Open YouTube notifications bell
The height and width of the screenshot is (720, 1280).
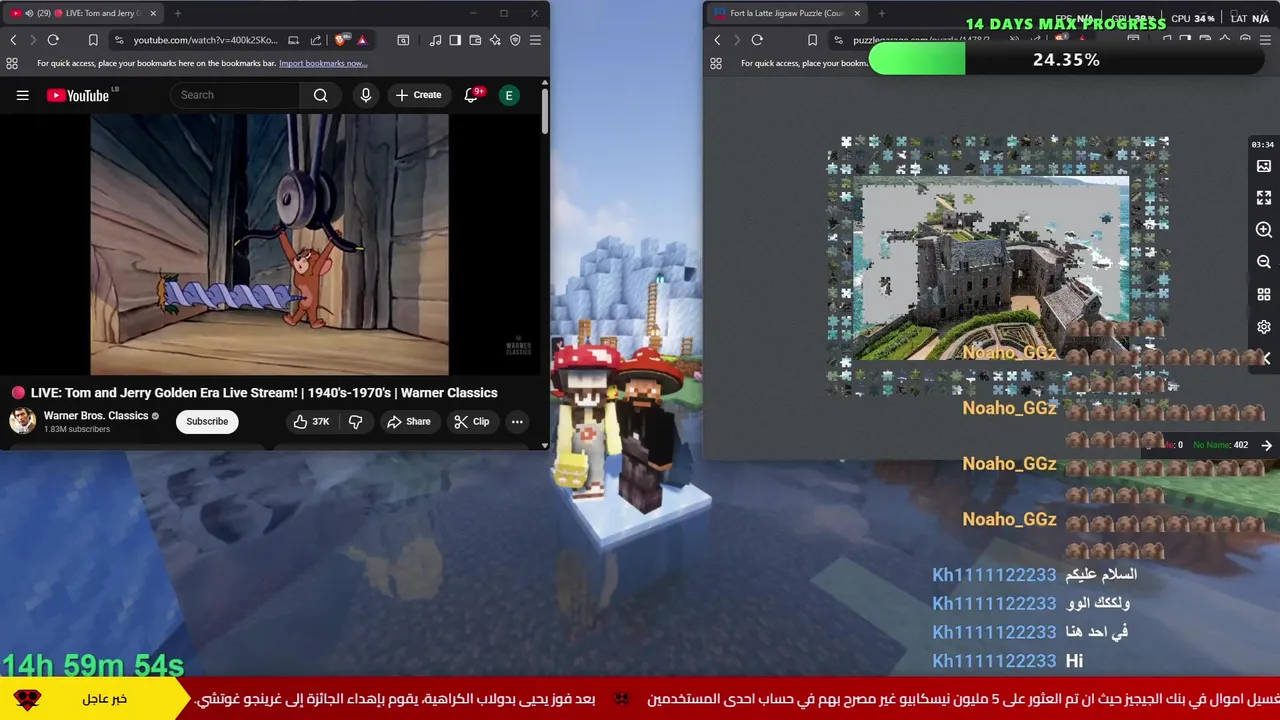coord(471,95)
